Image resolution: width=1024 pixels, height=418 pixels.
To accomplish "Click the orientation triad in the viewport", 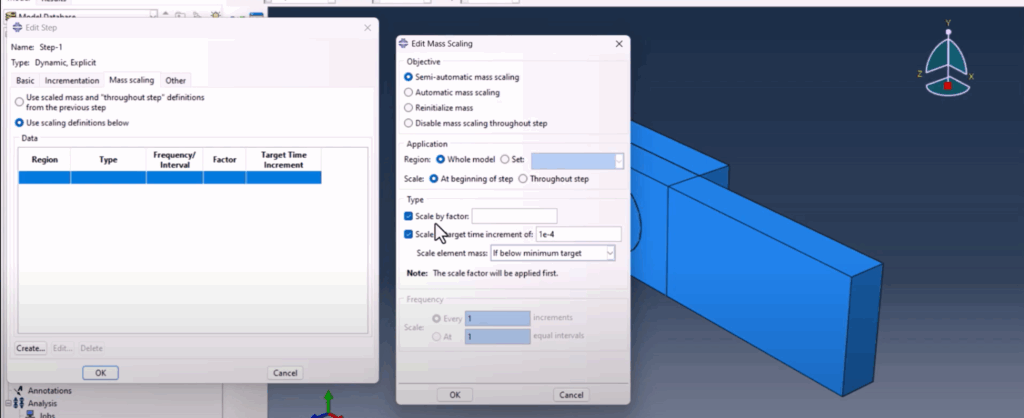I will tap(328, 405).
